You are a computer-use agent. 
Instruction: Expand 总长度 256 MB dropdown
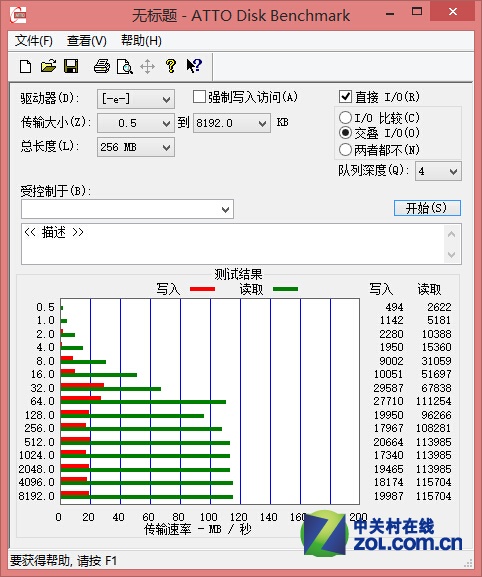(x=136, y=148)
